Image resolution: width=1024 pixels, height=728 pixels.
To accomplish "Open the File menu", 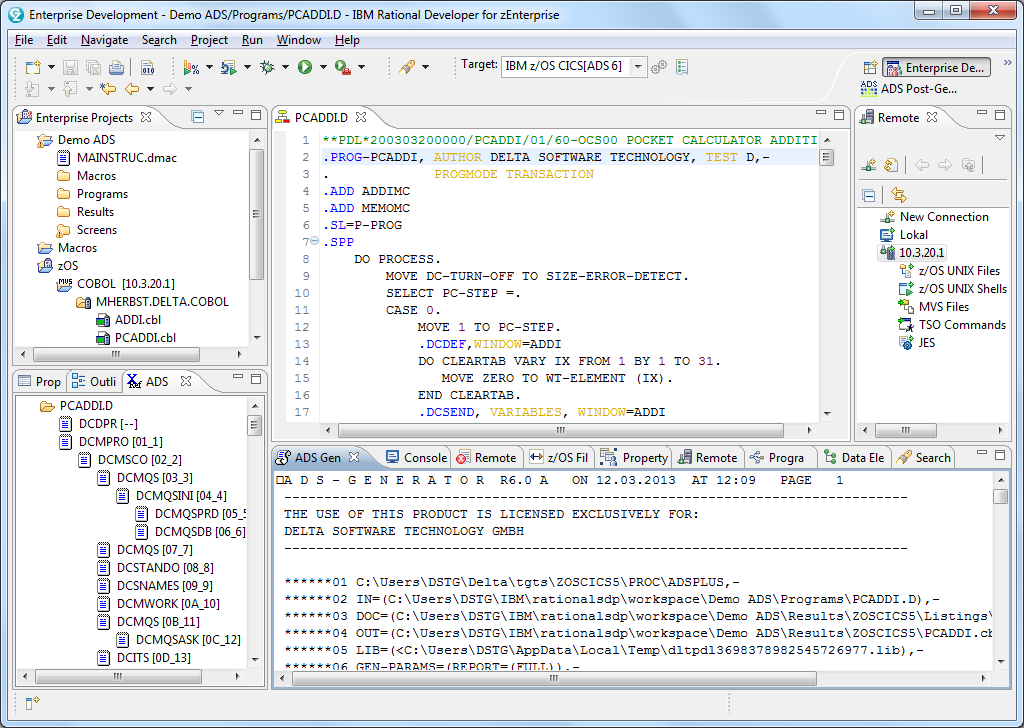I will point(24,40).
